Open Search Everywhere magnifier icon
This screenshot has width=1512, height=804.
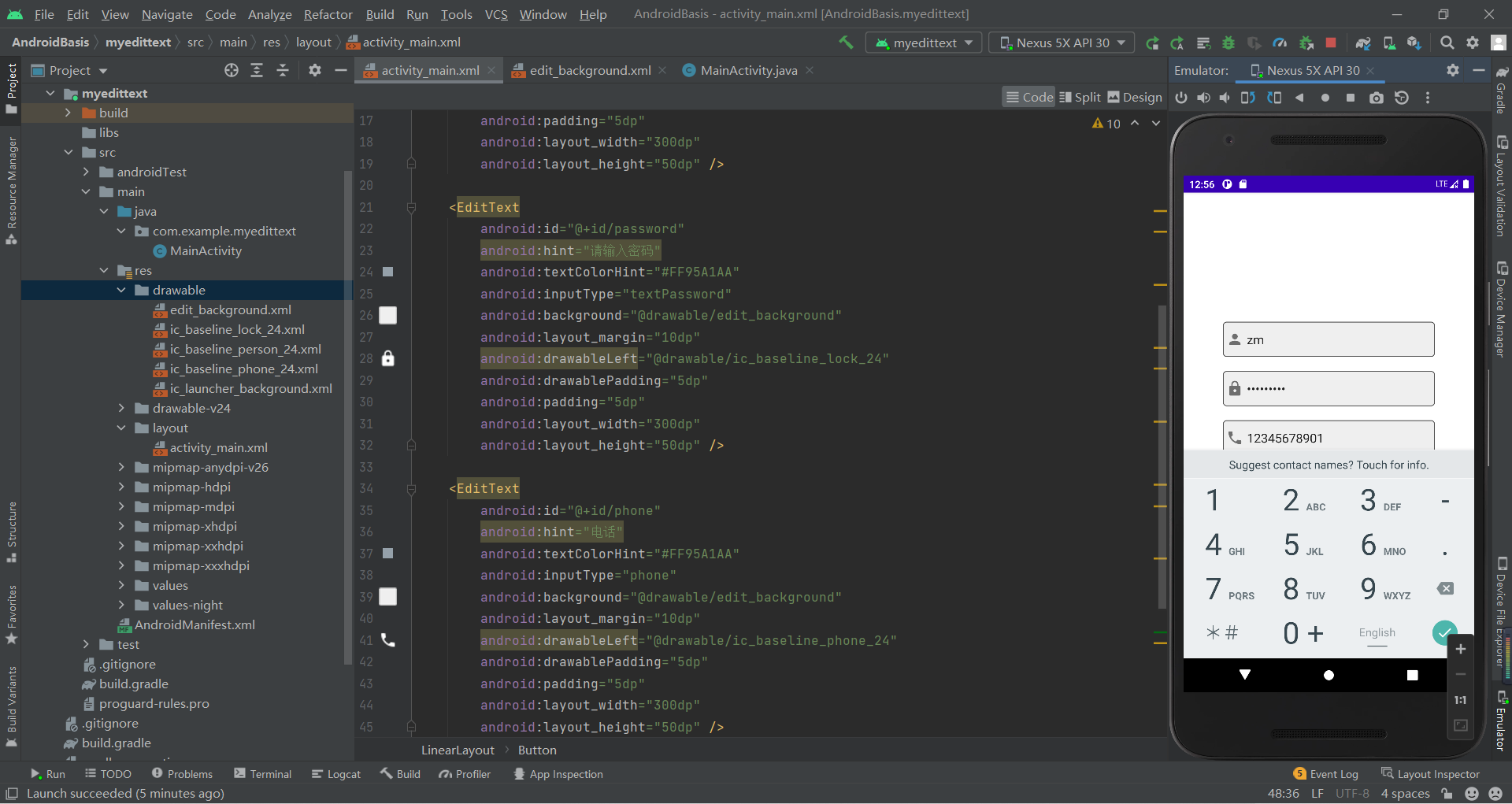1447,43
